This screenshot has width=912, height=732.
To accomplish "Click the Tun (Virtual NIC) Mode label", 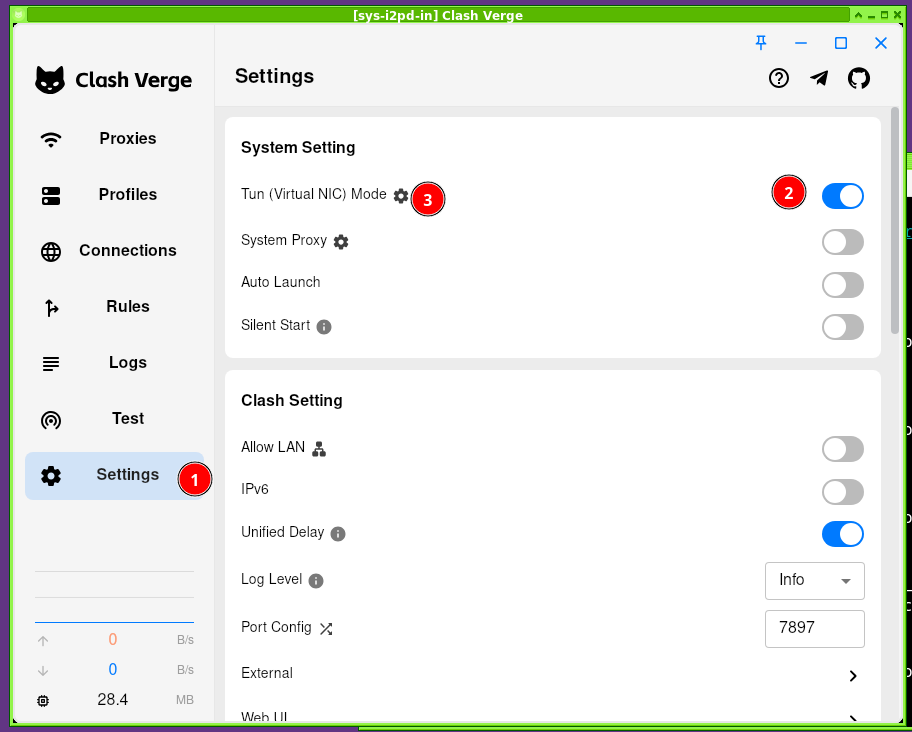I will click(314, 194).
